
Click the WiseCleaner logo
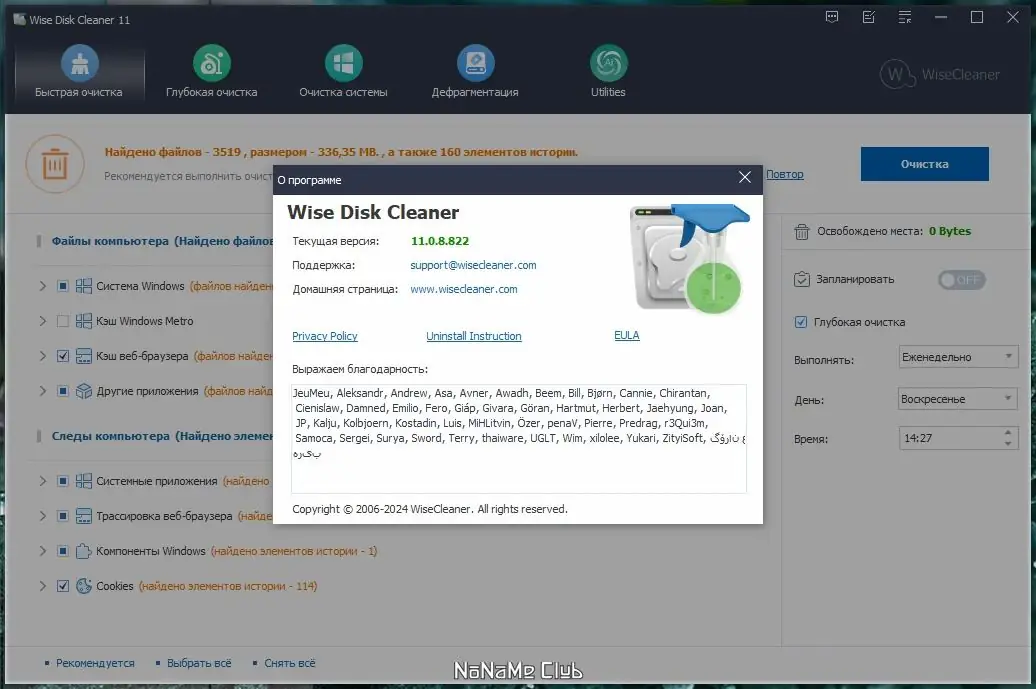click(x=938, y=74)
